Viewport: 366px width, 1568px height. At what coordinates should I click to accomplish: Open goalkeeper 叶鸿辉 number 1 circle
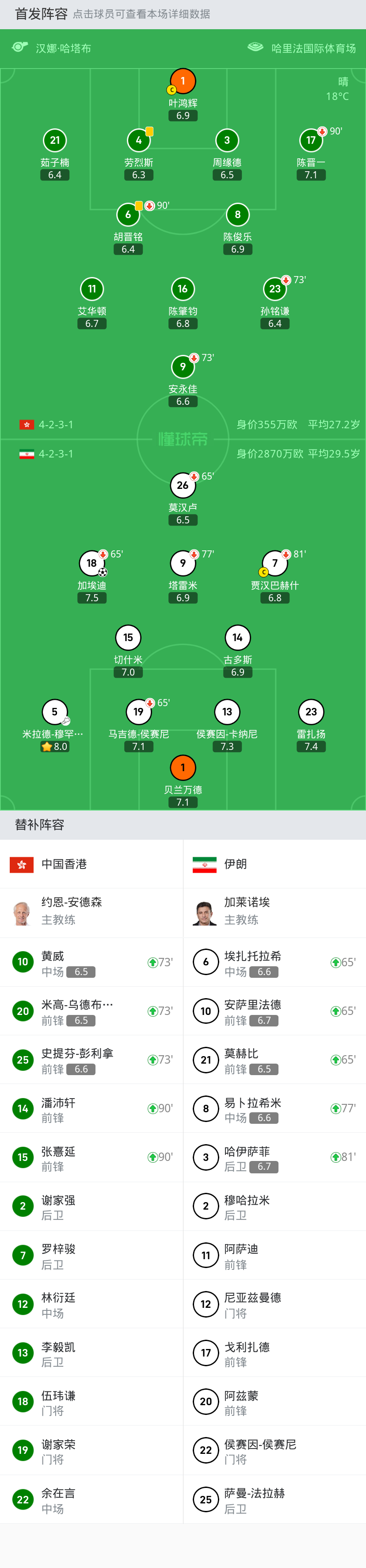click(183, 81)
